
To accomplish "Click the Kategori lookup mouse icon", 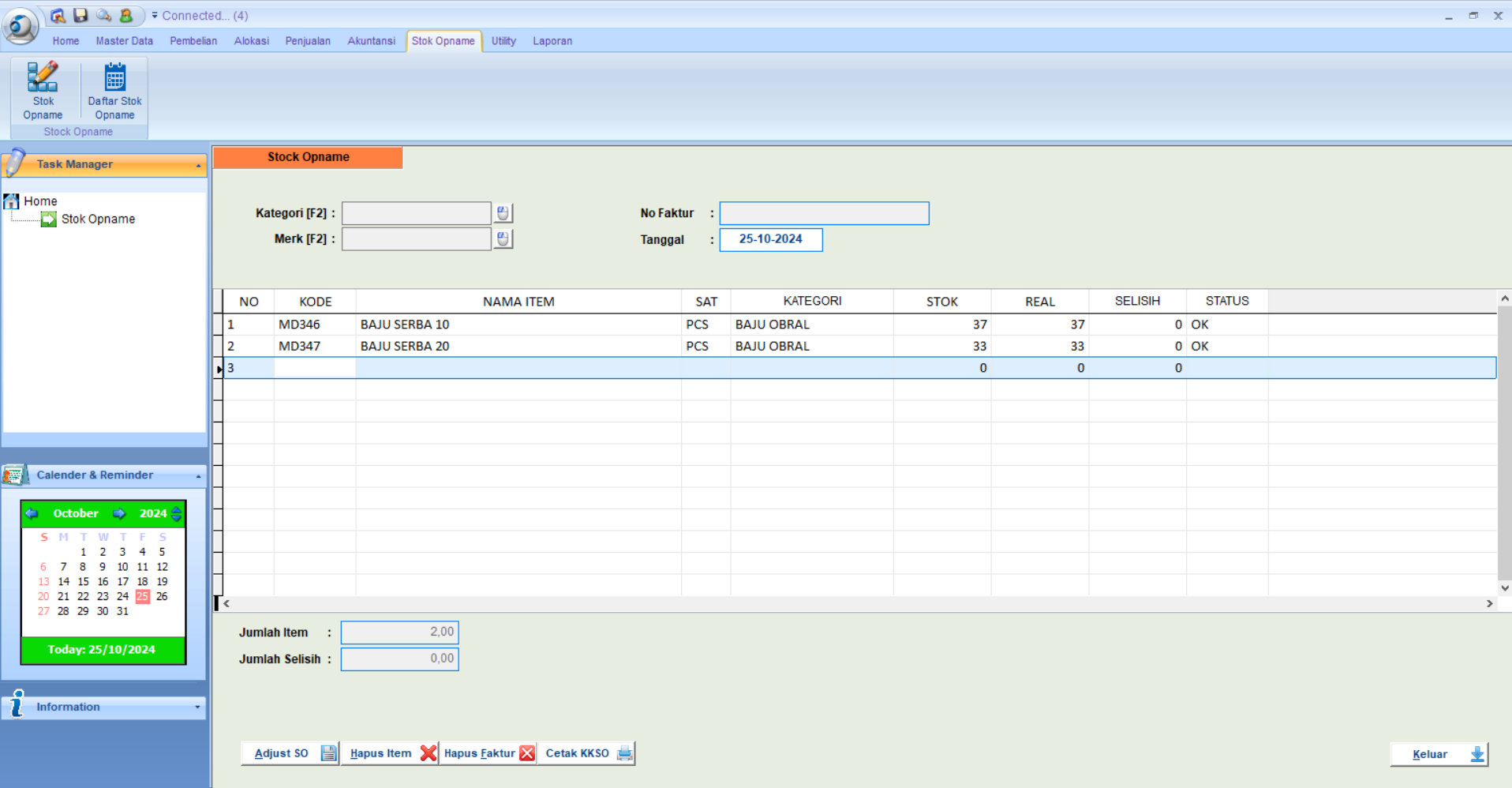I will click(503, 213).
